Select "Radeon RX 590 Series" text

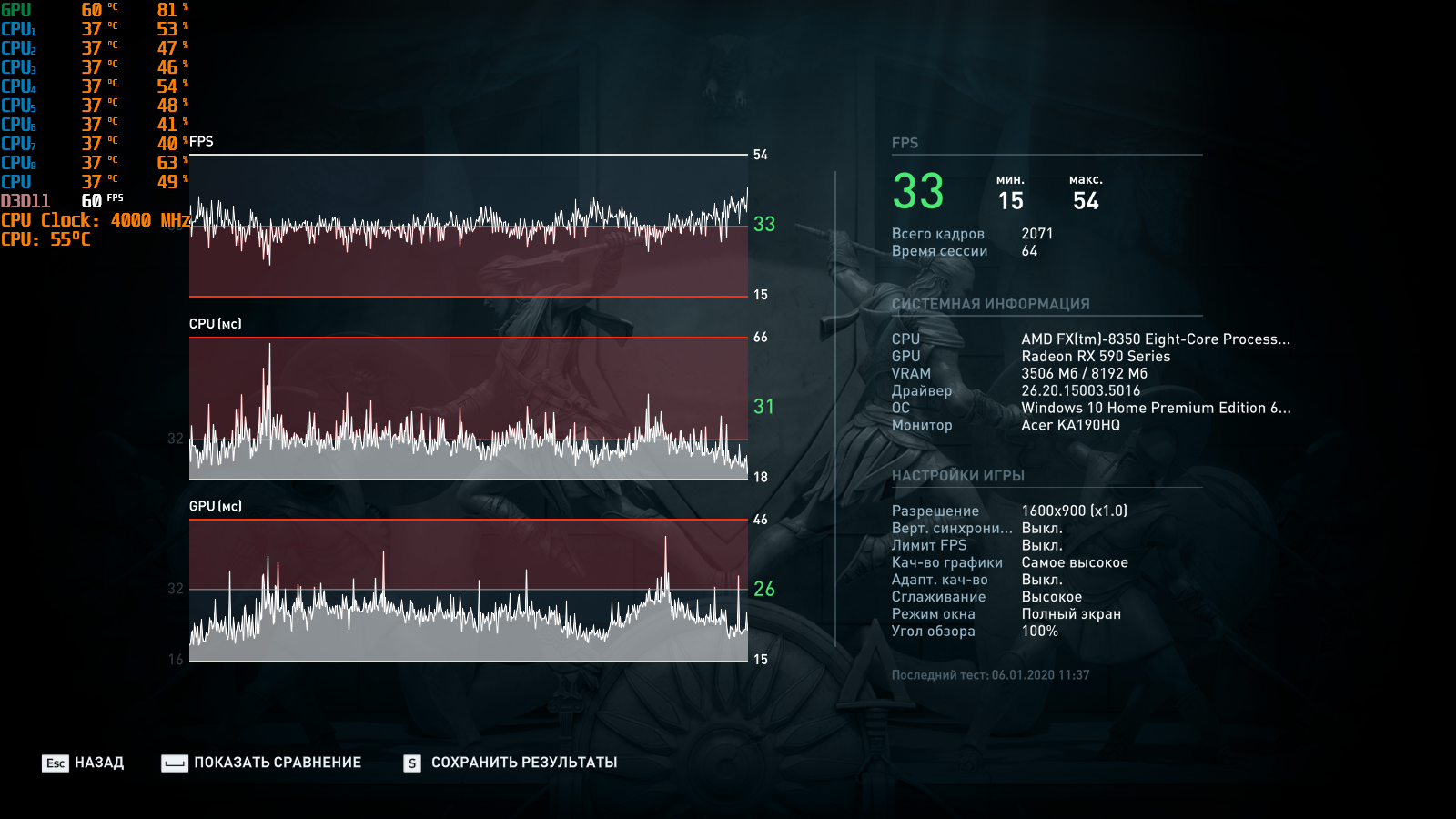1096,357
